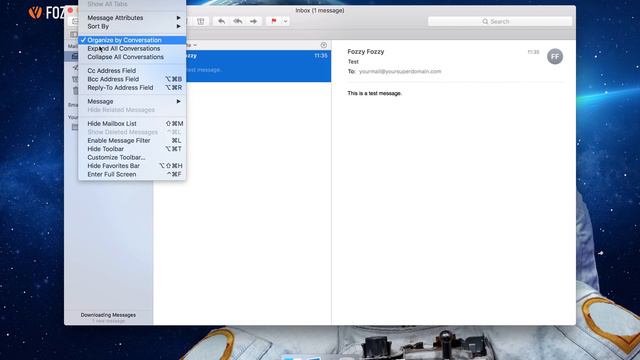Click the Forward arrow toolbar icon
Screen dimensions: 640x360
[x=253, y=21]
